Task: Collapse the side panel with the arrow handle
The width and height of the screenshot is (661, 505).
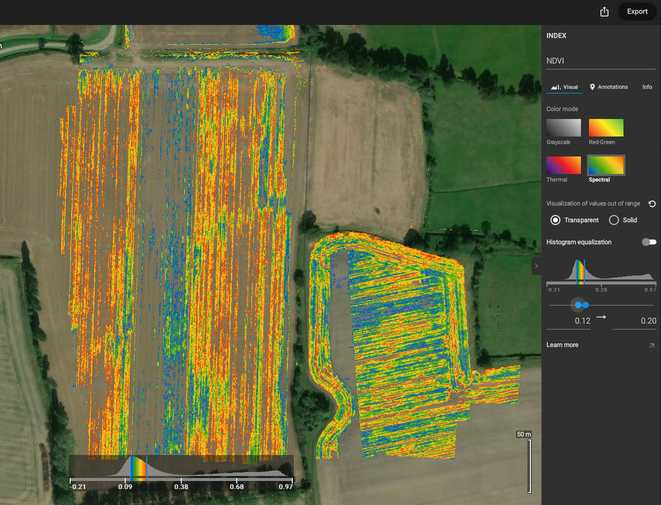Action: 536,266
